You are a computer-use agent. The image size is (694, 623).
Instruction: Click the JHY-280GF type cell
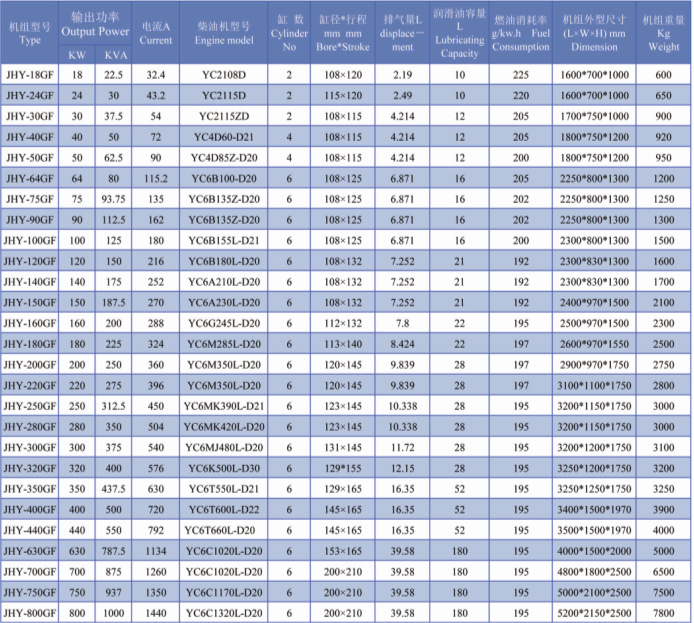[x=30, y=427]
